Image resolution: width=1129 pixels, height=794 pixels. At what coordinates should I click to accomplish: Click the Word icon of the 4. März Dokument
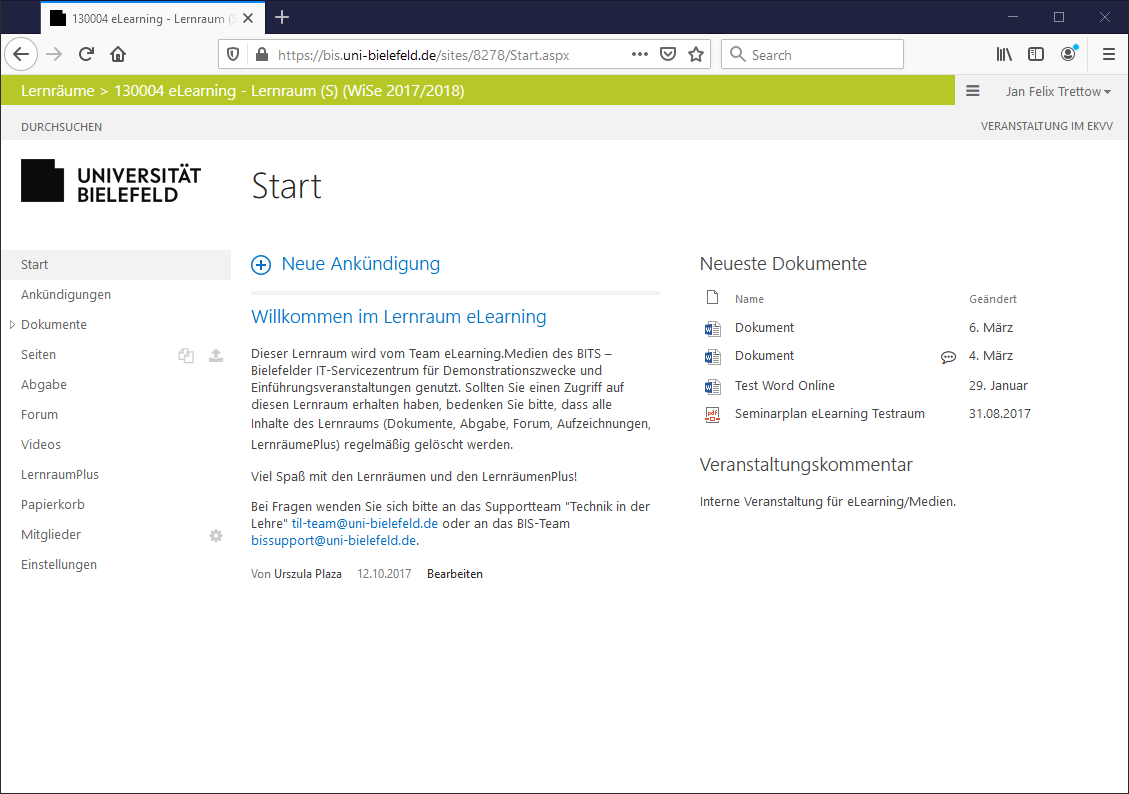[712, 357]
